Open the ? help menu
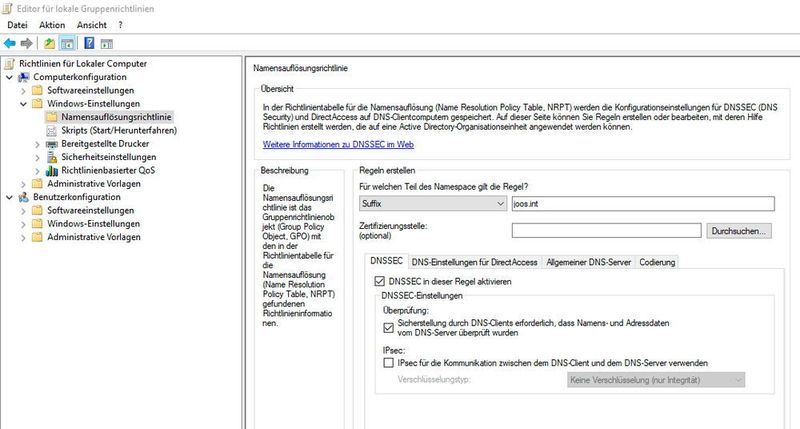Viewport: 800px width, 429px height. 120,24
